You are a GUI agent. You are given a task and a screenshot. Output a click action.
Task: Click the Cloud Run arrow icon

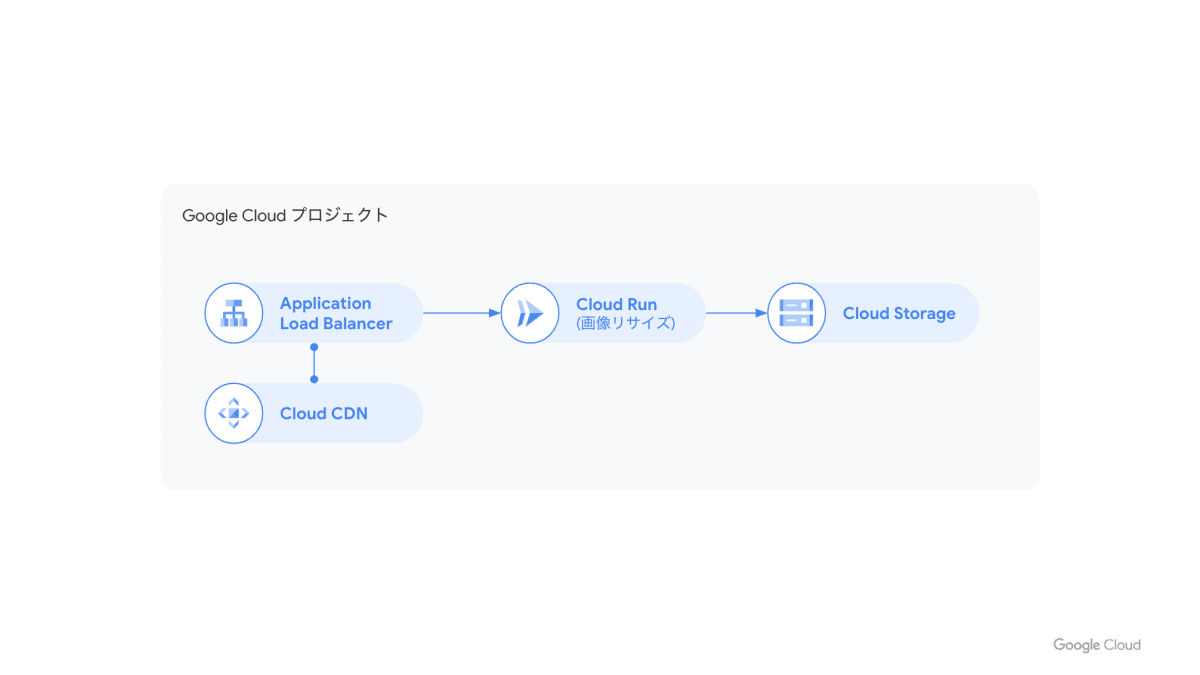point(530,313)
